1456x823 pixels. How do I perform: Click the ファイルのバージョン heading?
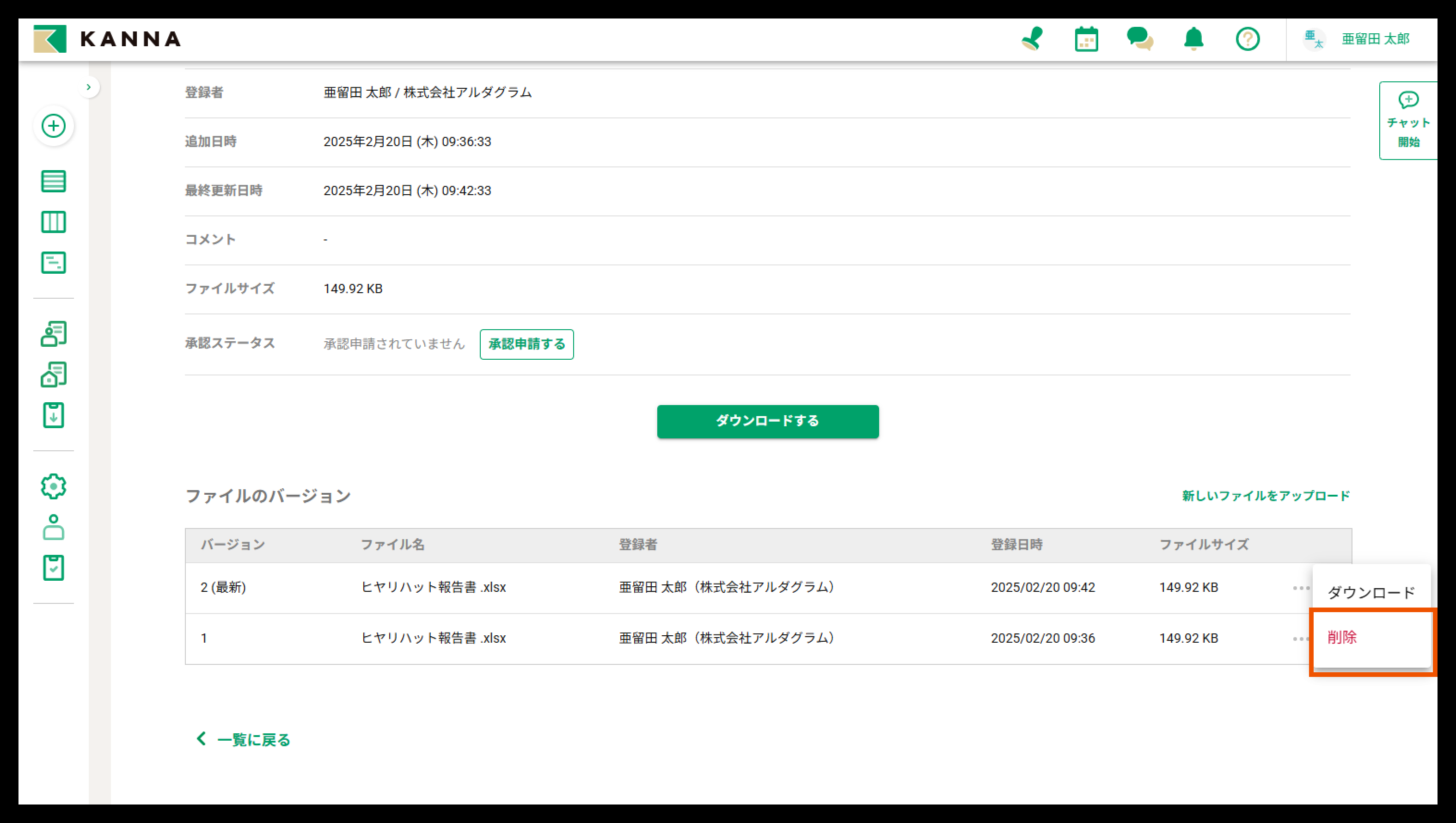point(268,496)
